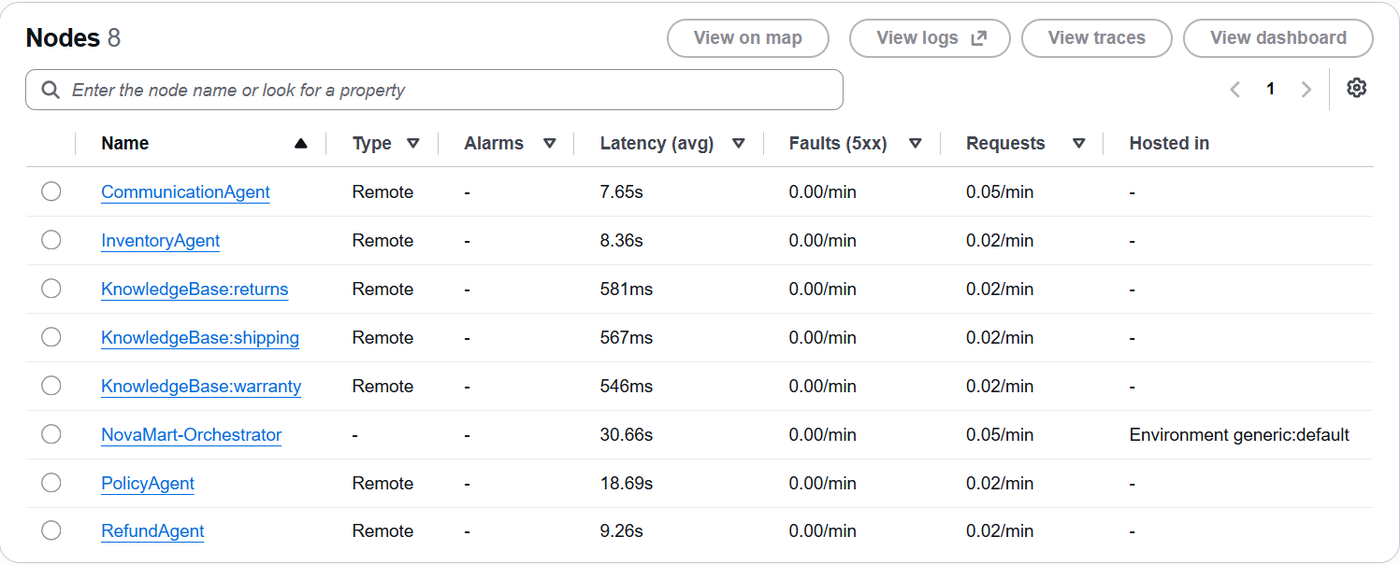The image size is (1400, 565).
Task: Click the search magnifier icon
Action: [x=51, y=90]
